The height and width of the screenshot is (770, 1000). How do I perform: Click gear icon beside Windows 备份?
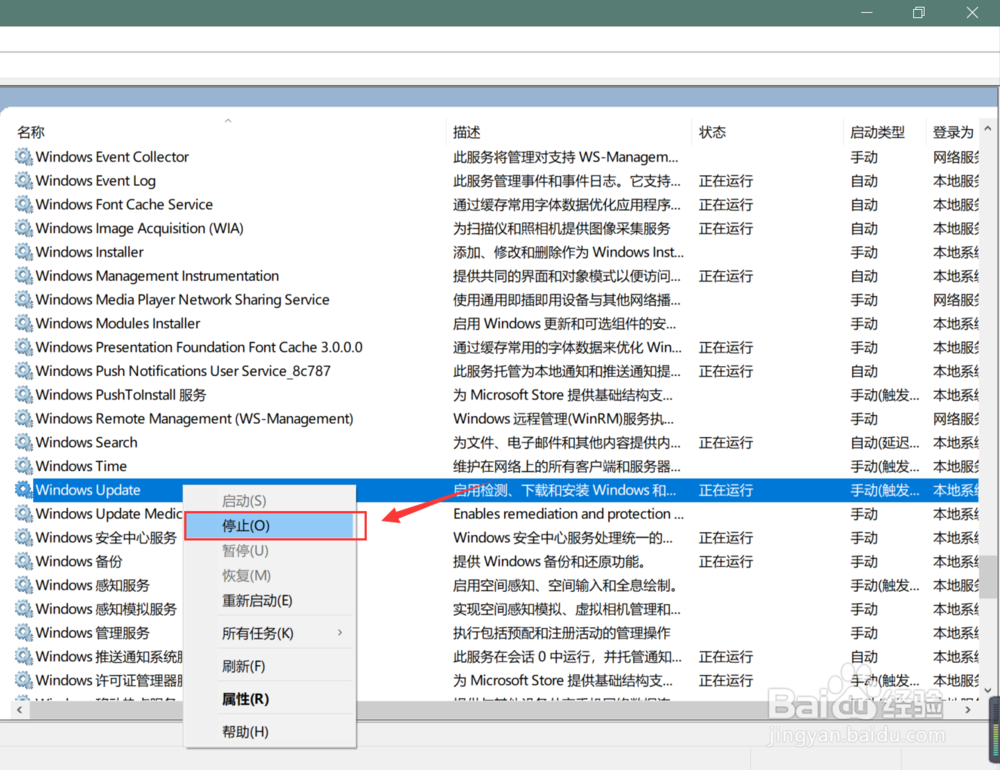tap(24, 561)
